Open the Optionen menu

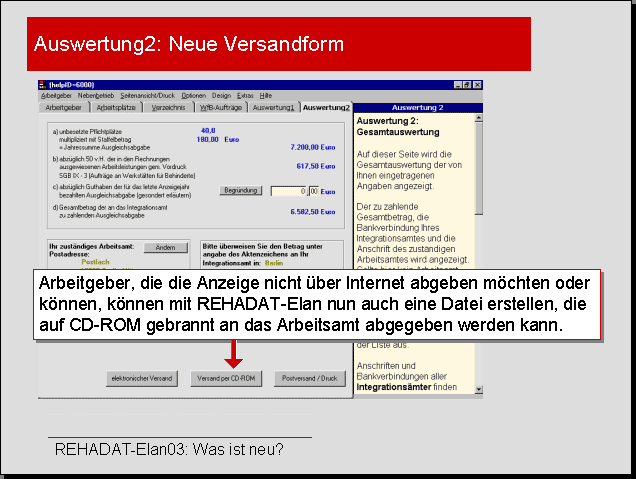194,95
